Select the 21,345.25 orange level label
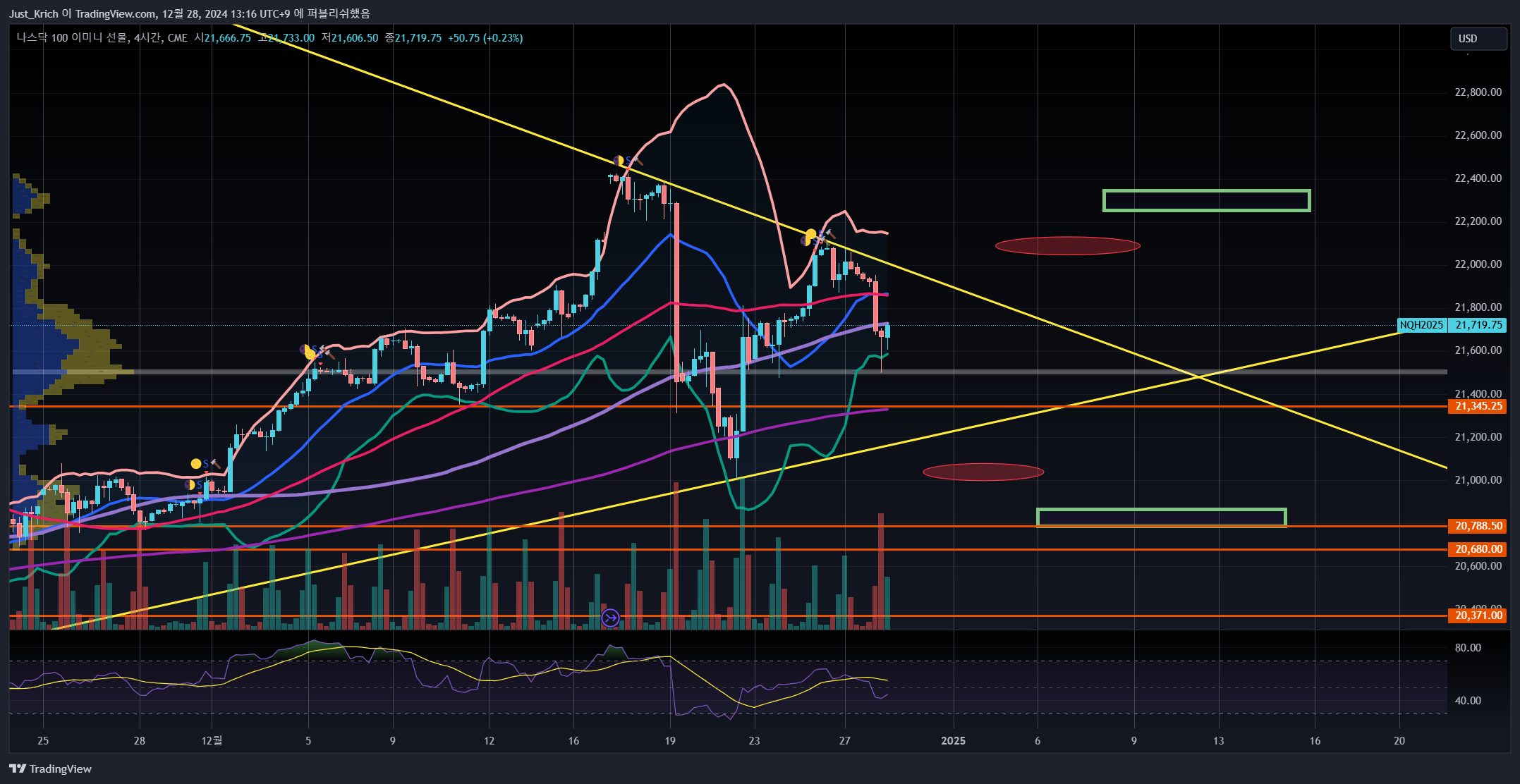This screenshot has width=1520, height=784. pos(1478,406)
